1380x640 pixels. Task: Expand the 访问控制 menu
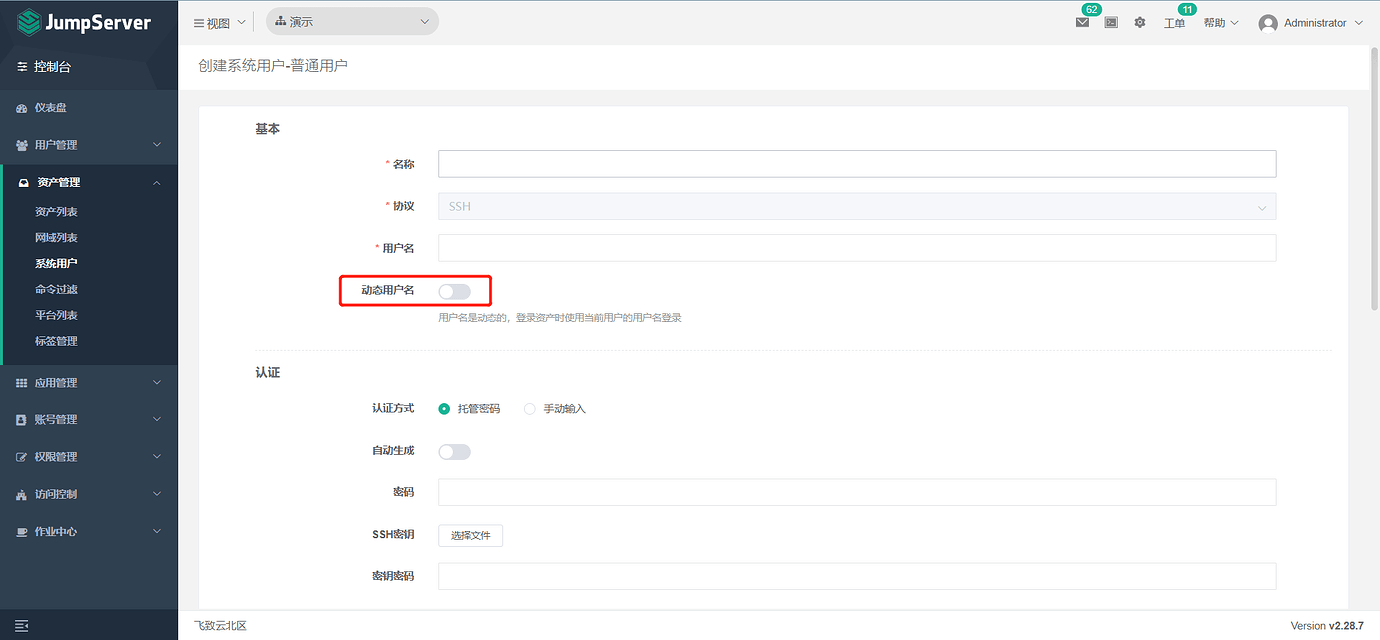click(89, 494)
